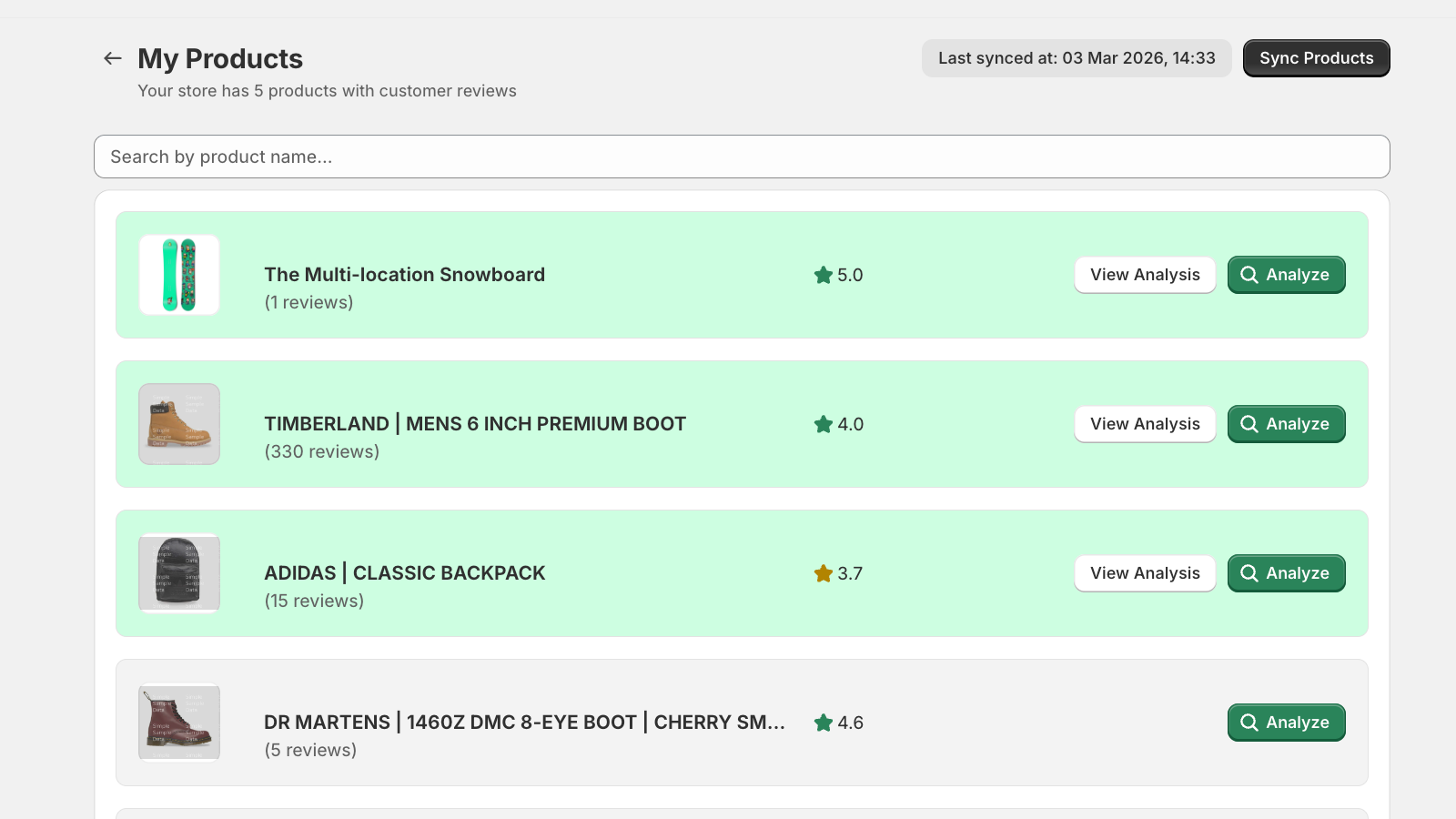Click the back arrow beside My Products
Image resolution: width=1456 pixels, height=819 pixels.
113,58
